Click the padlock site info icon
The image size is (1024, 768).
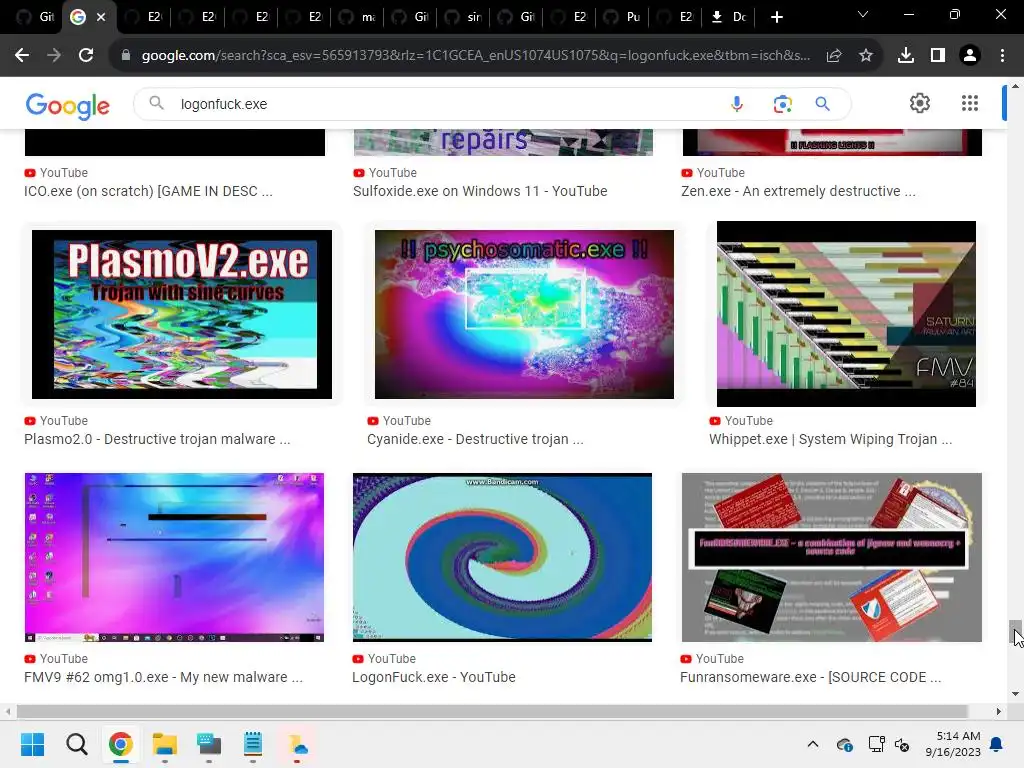[x=126, y=56]
